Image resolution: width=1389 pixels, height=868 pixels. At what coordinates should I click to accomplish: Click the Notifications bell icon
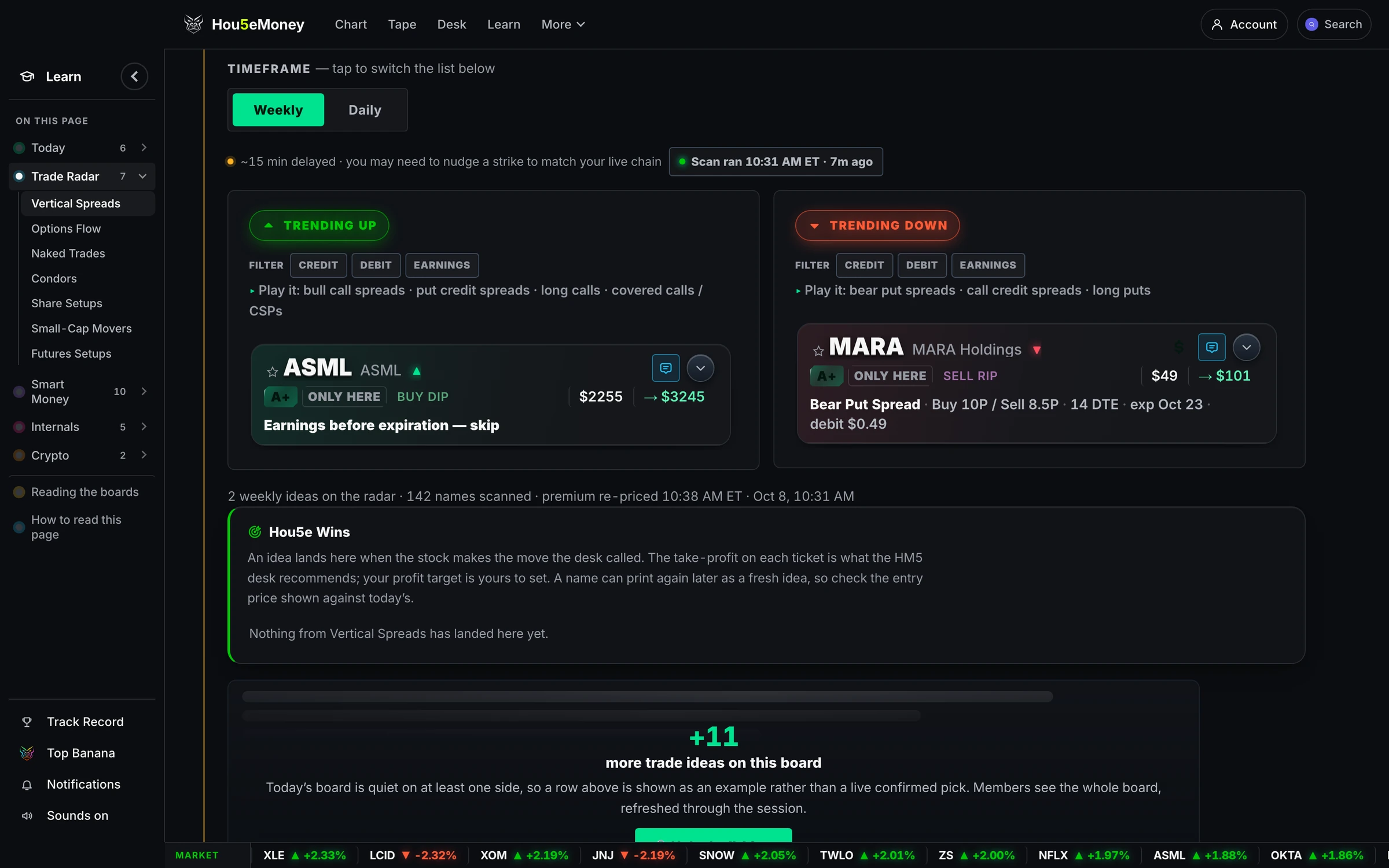pos(27,785)
